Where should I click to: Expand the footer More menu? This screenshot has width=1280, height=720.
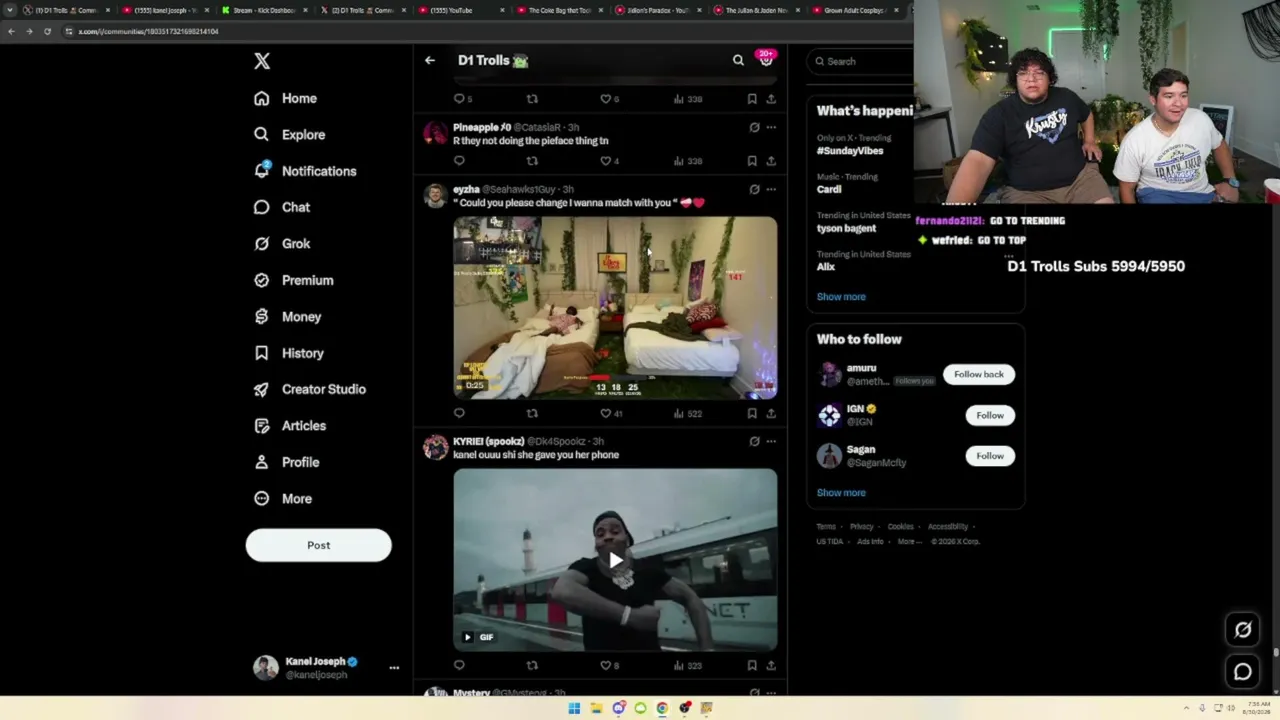click(909, 542)
